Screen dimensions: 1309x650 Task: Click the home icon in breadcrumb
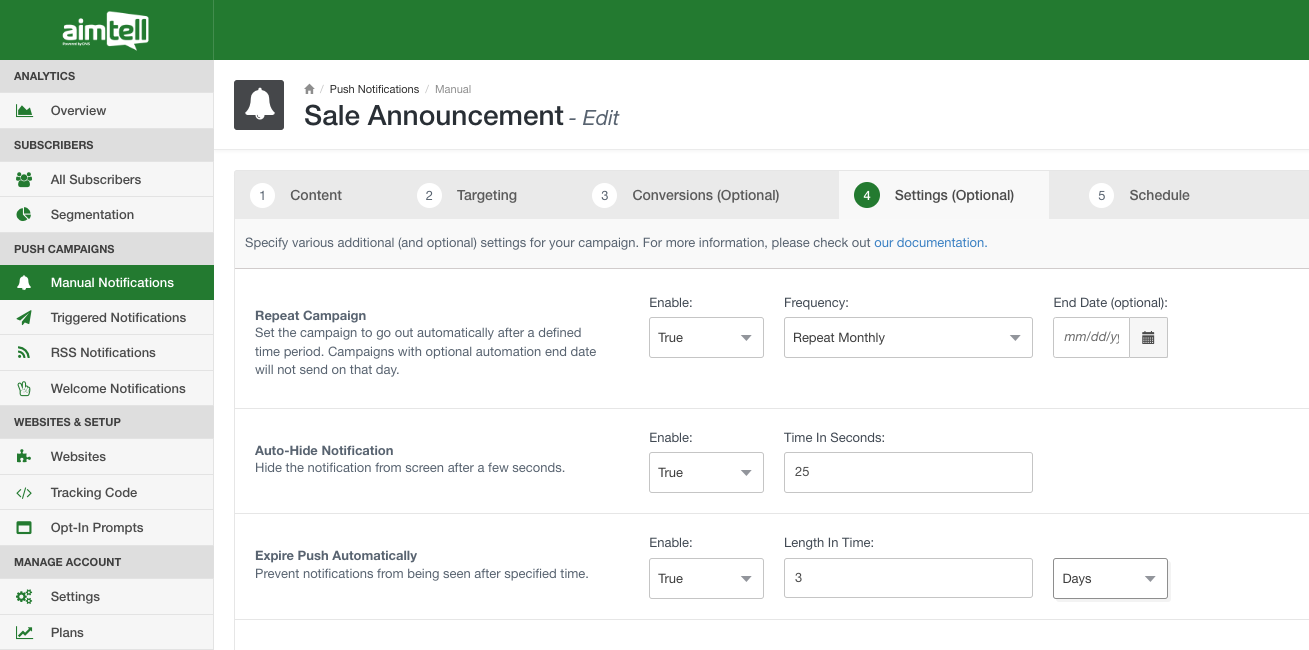tap(310, 89)
